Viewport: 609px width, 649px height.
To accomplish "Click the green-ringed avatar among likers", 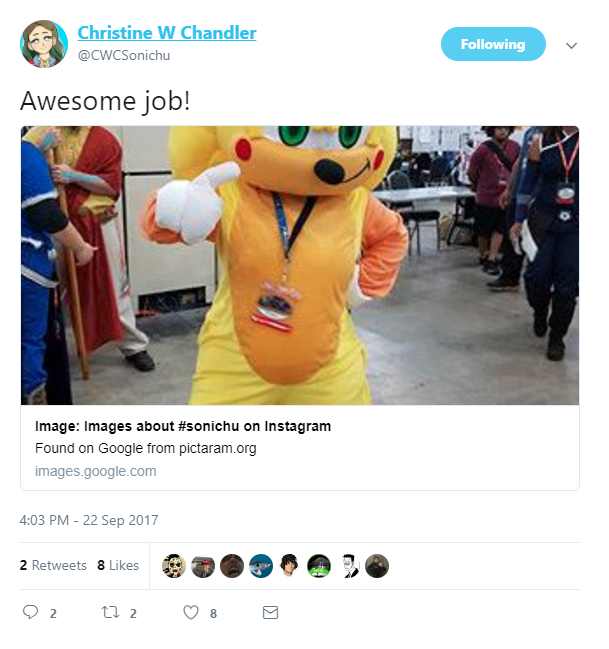I will [319, 566].
